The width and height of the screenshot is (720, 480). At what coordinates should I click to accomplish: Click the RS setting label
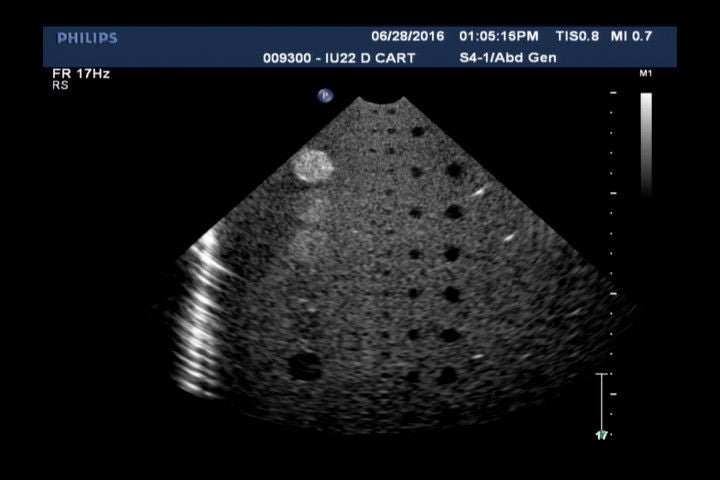[59, 87]
